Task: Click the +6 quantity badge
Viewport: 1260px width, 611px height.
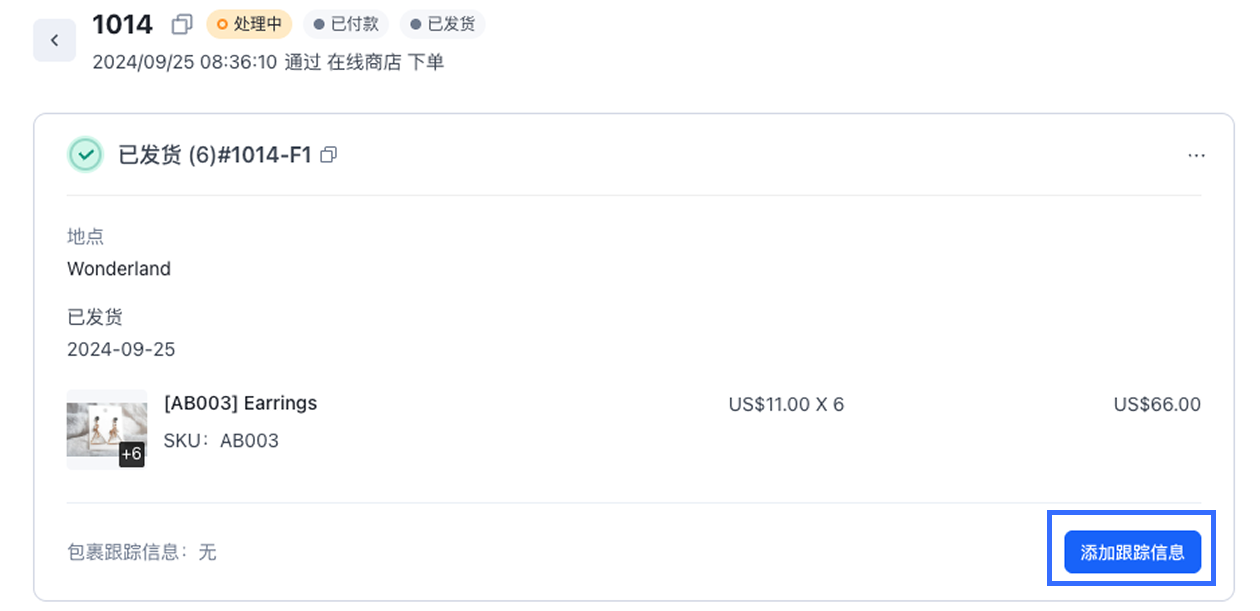Action: [132, 454]
